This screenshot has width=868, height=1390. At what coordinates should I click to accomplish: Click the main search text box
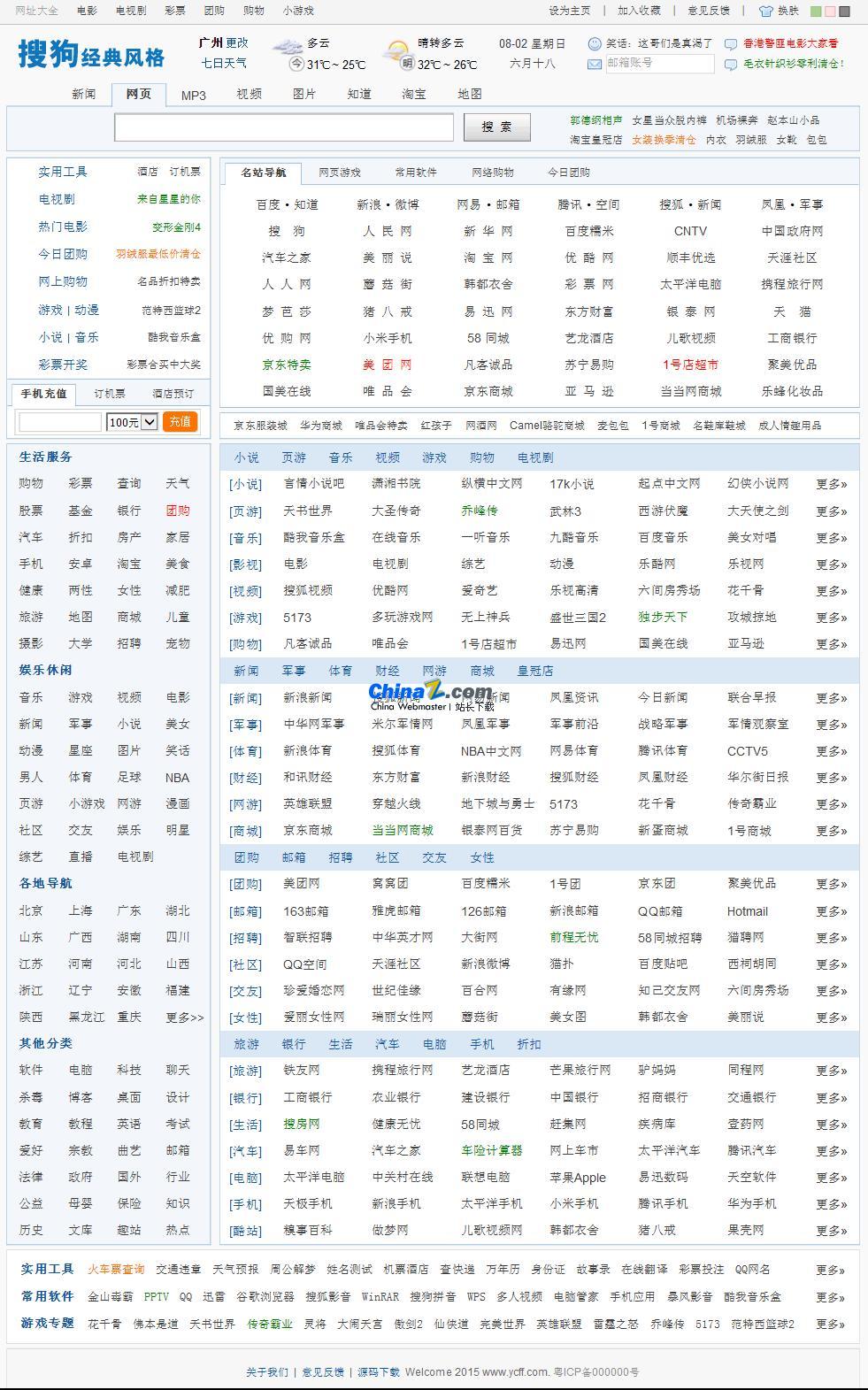tap(284, 127)
